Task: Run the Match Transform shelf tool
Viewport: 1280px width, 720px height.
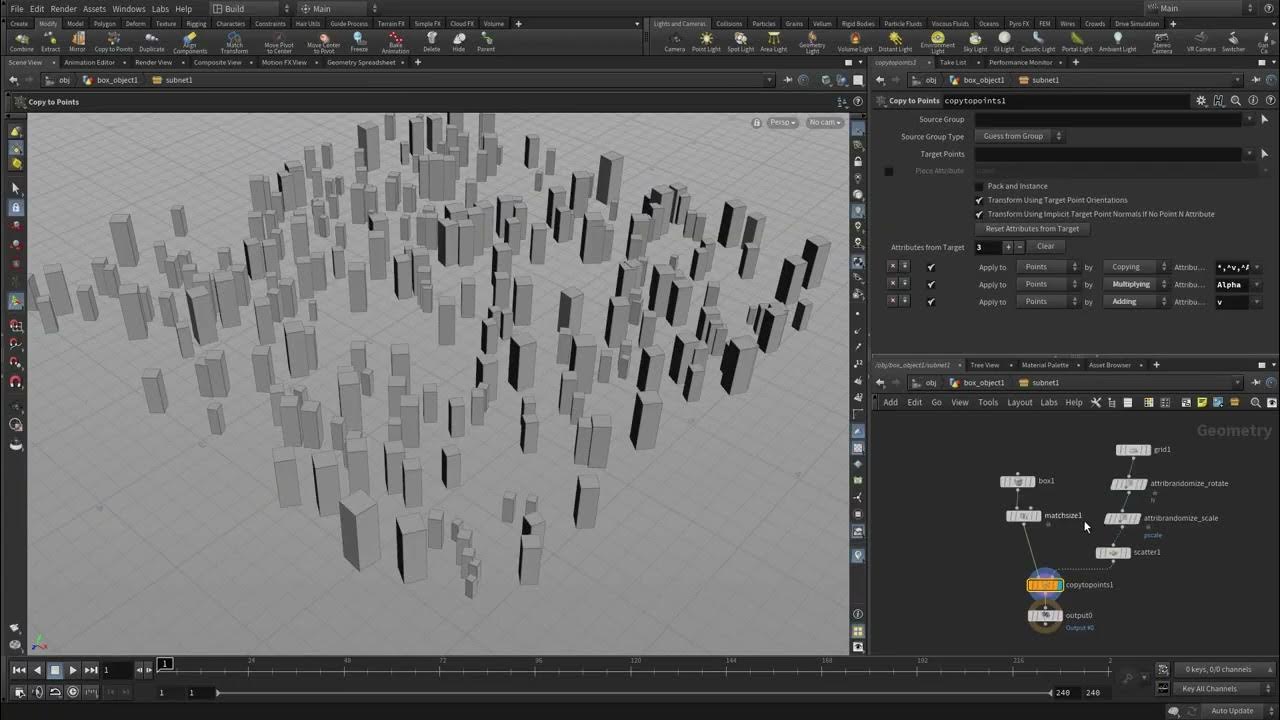Action: tap(234, 43)
